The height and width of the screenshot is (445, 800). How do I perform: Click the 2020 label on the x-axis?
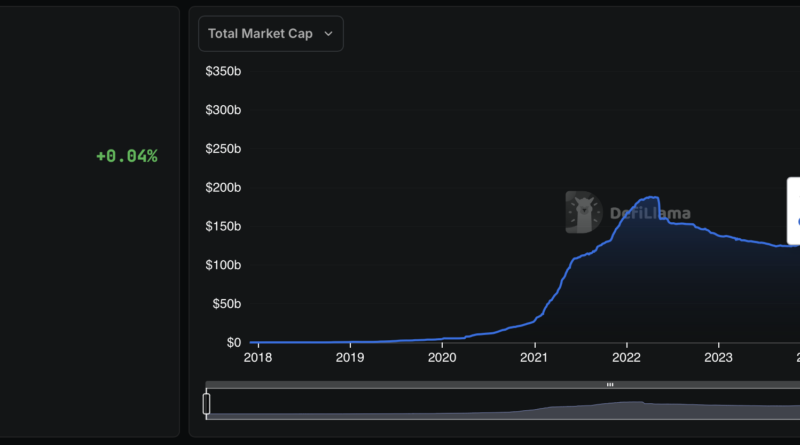[442, 357]
